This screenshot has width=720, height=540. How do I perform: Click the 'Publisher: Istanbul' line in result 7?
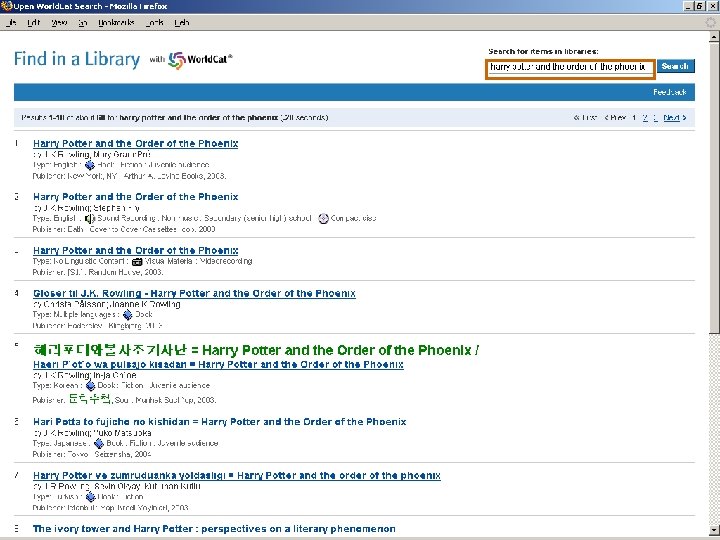[110, 508]
